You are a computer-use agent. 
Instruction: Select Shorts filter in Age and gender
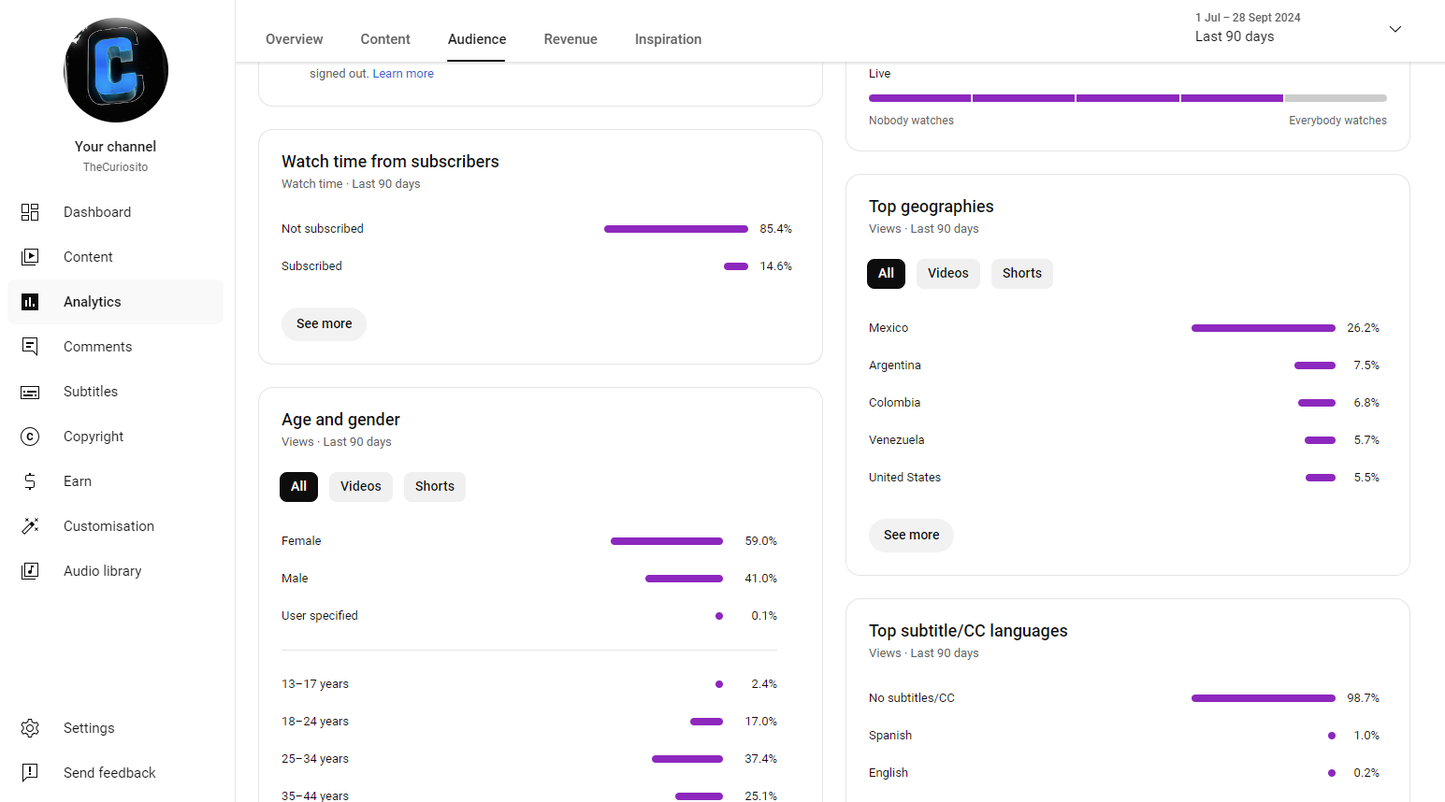pyautogui.click(x=434, y=487)
